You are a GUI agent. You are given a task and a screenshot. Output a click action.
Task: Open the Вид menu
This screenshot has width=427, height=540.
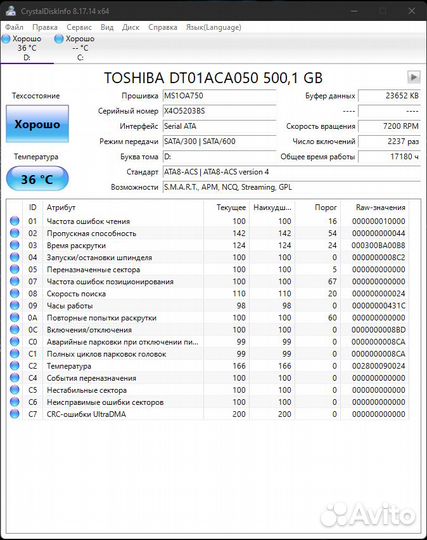[x=107, y=27]
